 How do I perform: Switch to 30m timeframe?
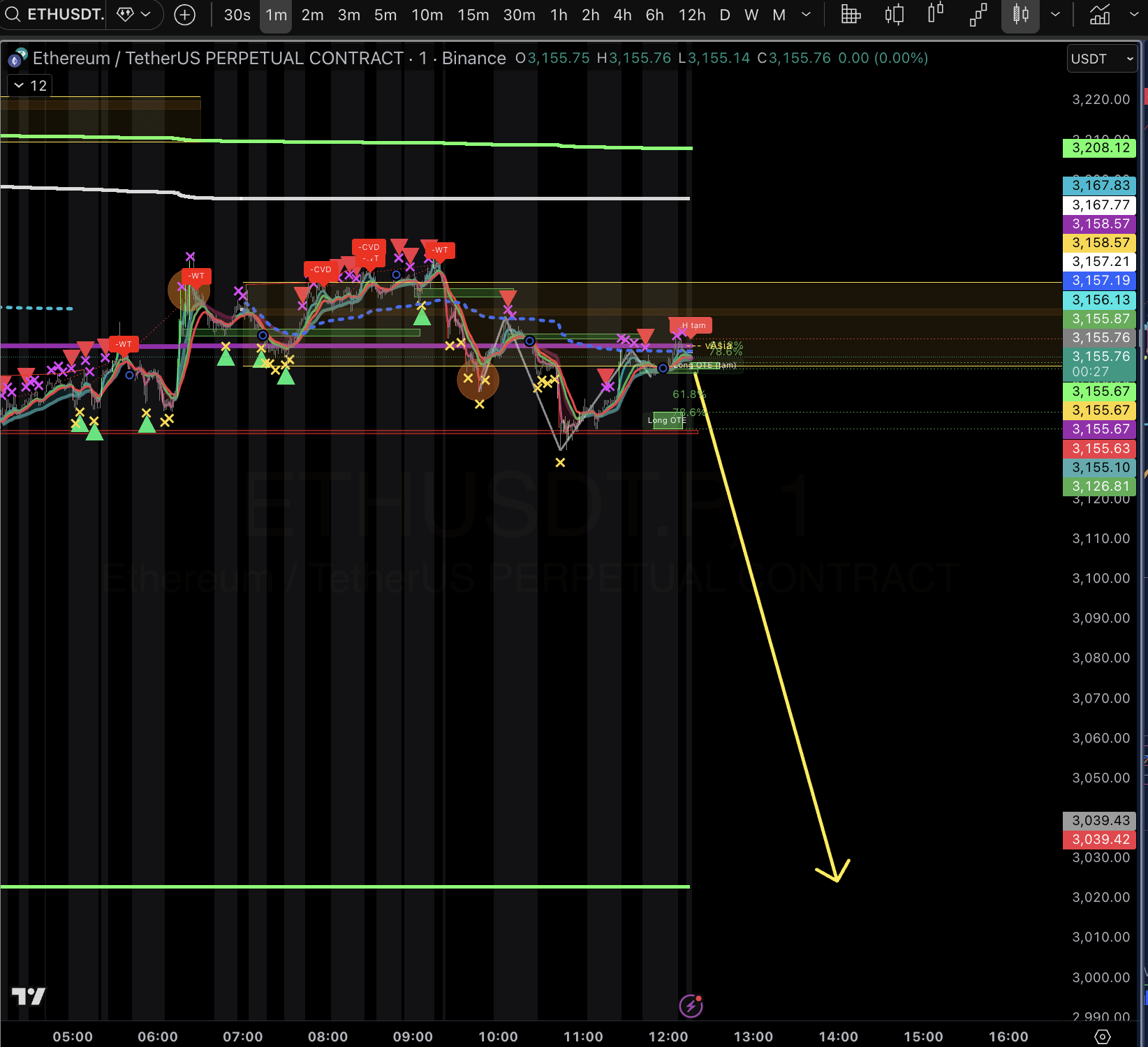519,15
